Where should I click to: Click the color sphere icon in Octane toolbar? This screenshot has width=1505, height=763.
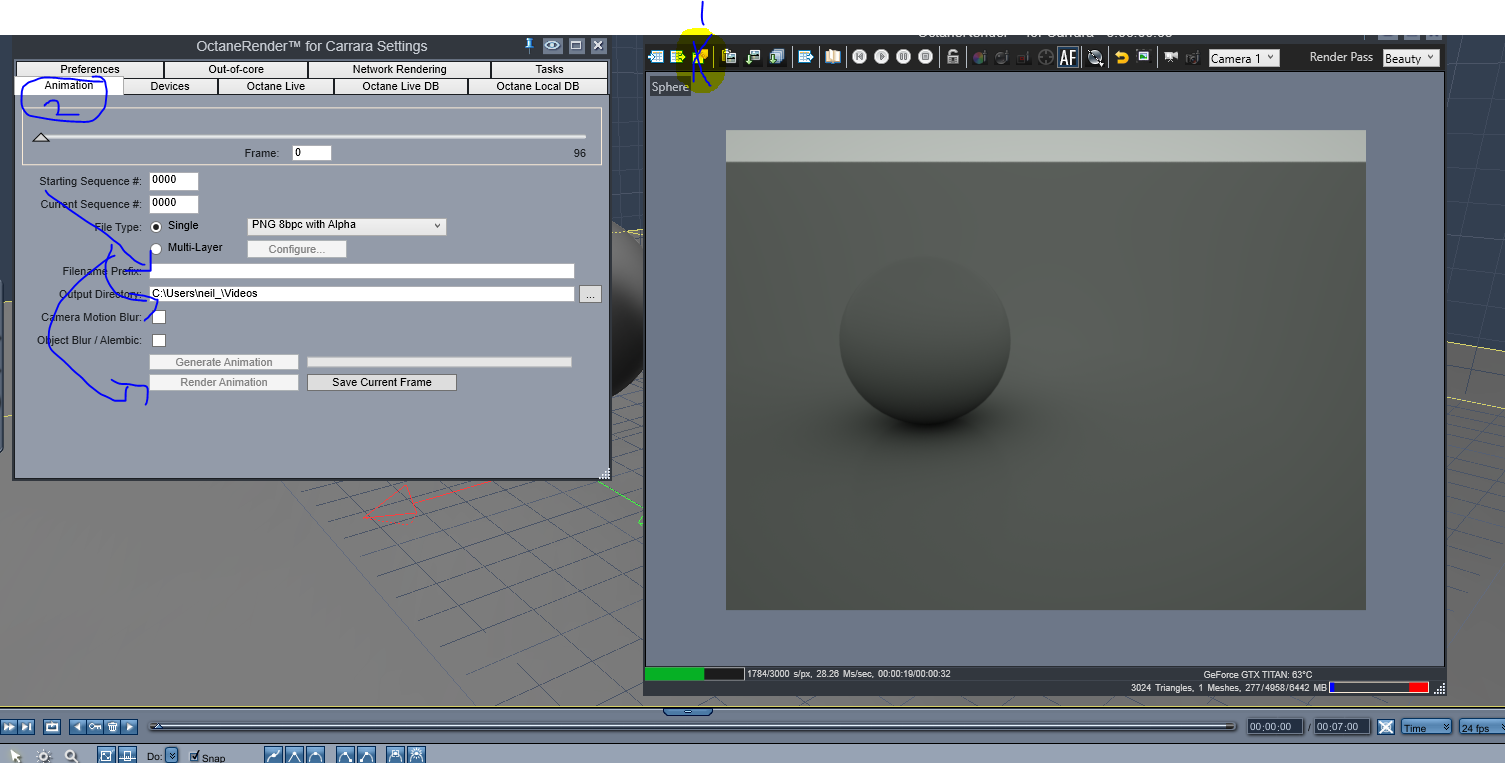tap(979, 58)
